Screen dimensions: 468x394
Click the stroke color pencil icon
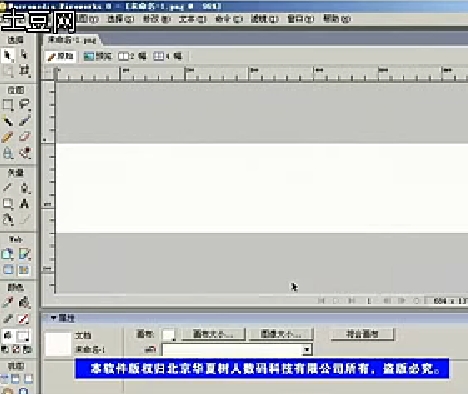(8, 319)
